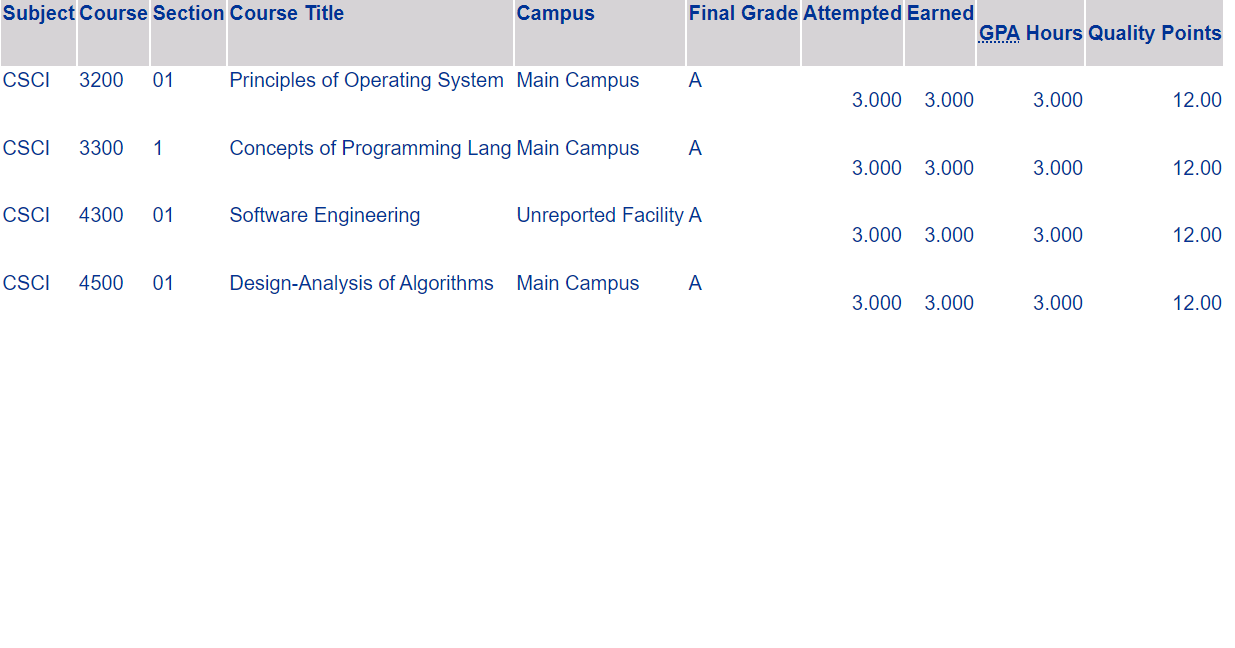1235x648 pixels.
Task: Select Software Engineering course title
Action: point(325,215)
